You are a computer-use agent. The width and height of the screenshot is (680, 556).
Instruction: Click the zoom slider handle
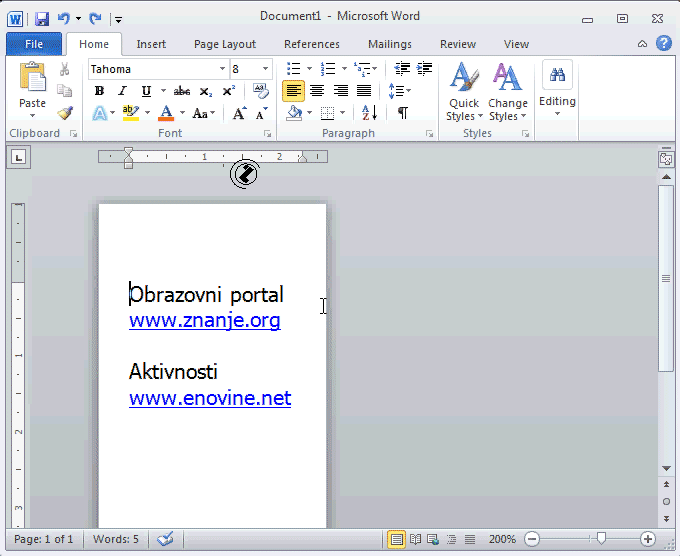pyautogui.click(x=601, y=539)
